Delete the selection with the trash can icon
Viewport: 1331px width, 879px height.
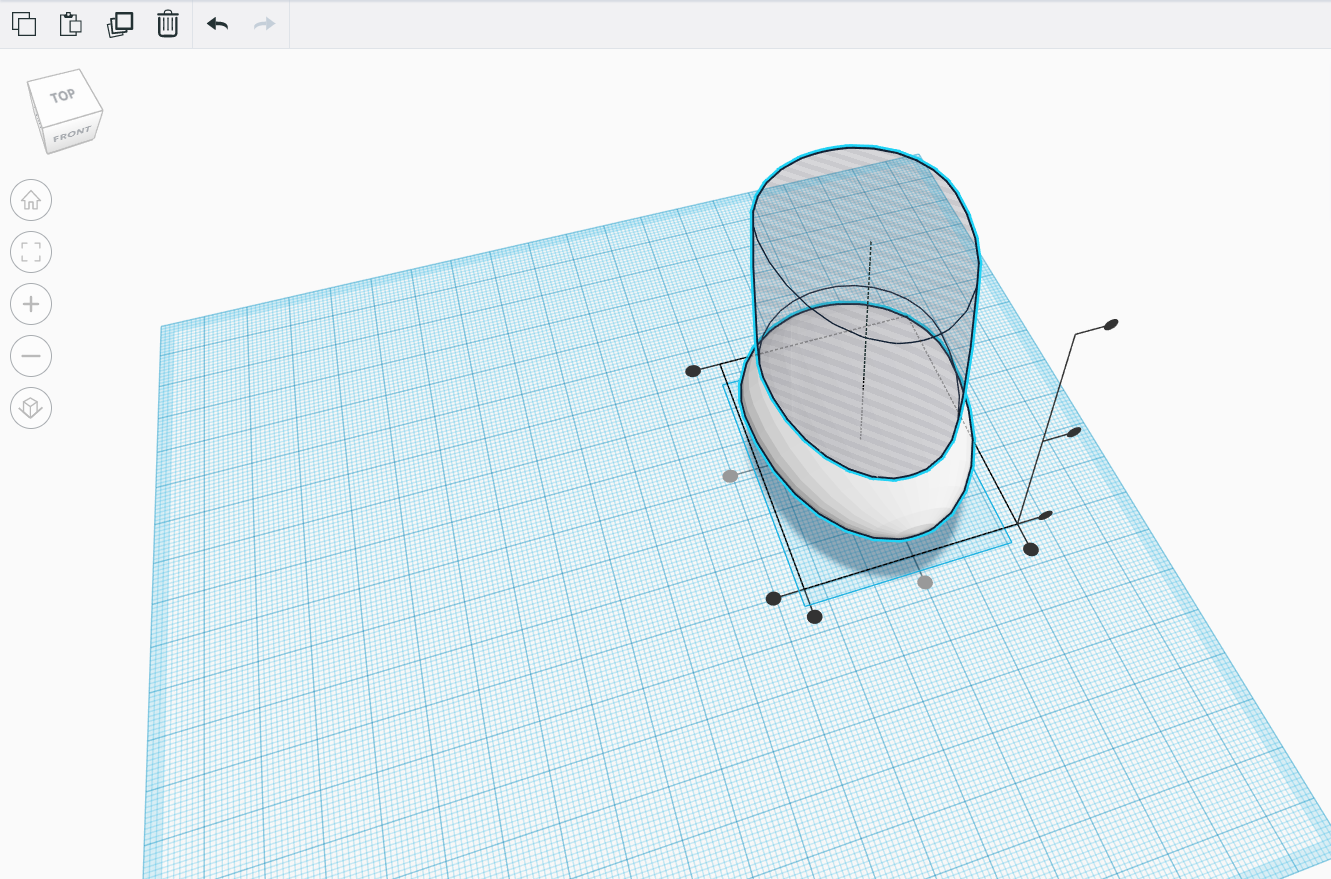coord(168,24)
